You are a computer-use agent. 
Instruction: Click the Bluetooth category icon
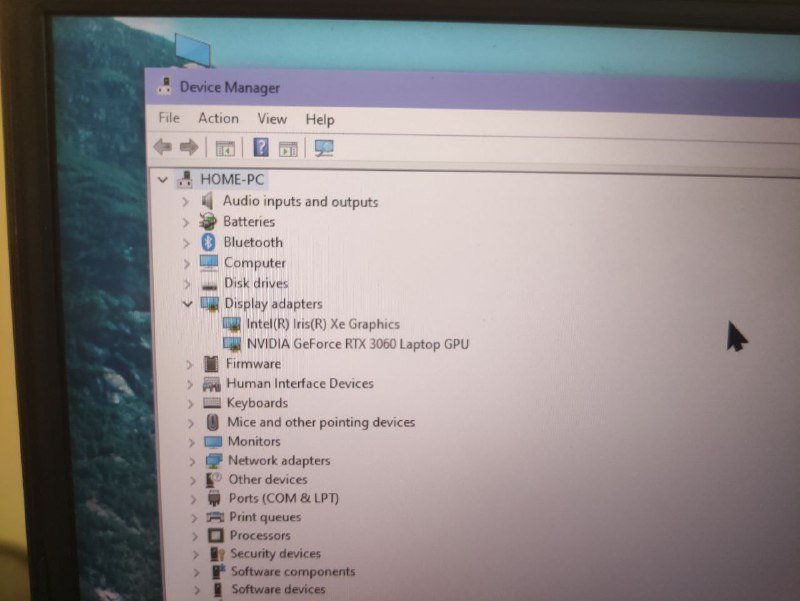click(x=208, y=242)
